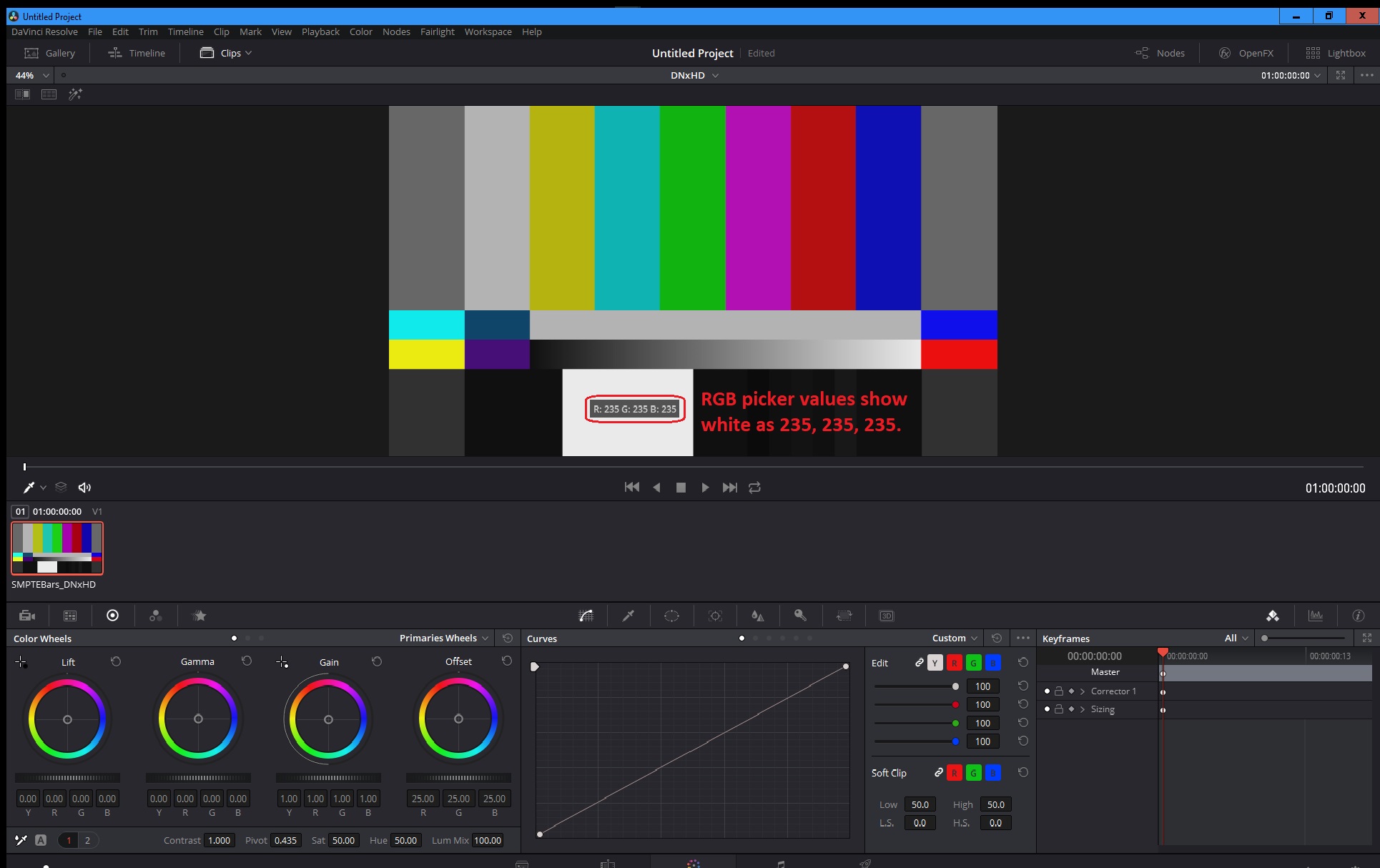Image resolution: width=1380 pixels, height=868 pixels.
Task: Click the OpenFX panel icon
Action: pos(1223,53)
